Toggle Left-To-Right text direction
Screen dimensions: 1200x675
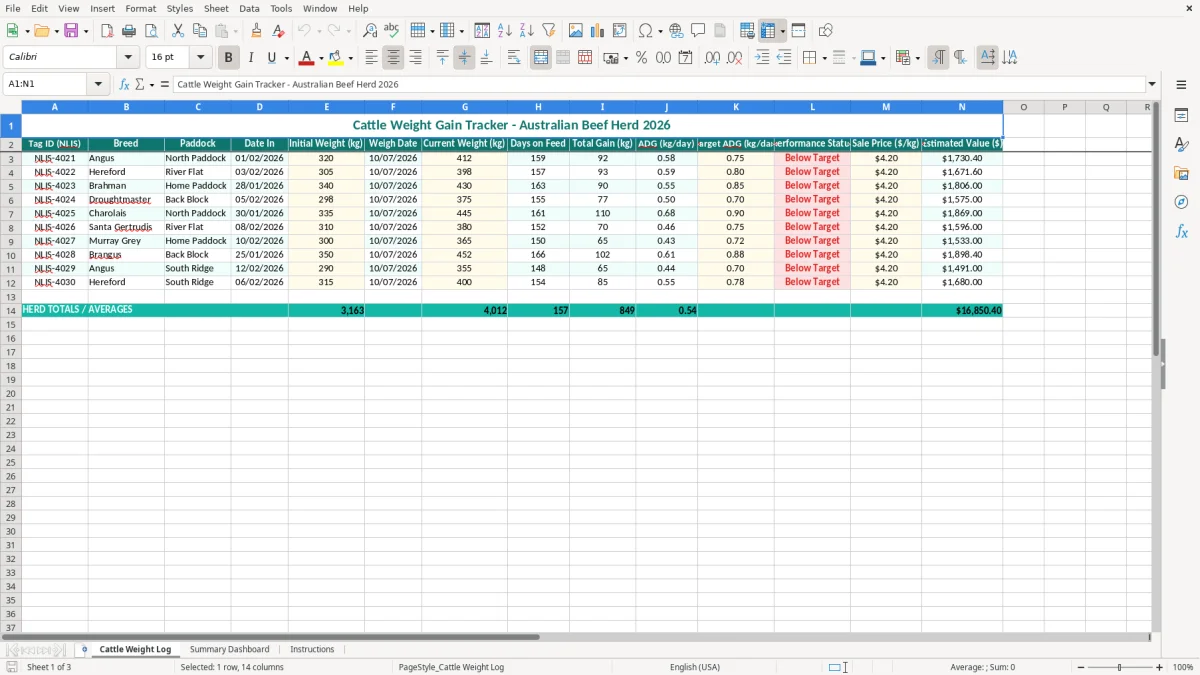click(x=938, y=58)
